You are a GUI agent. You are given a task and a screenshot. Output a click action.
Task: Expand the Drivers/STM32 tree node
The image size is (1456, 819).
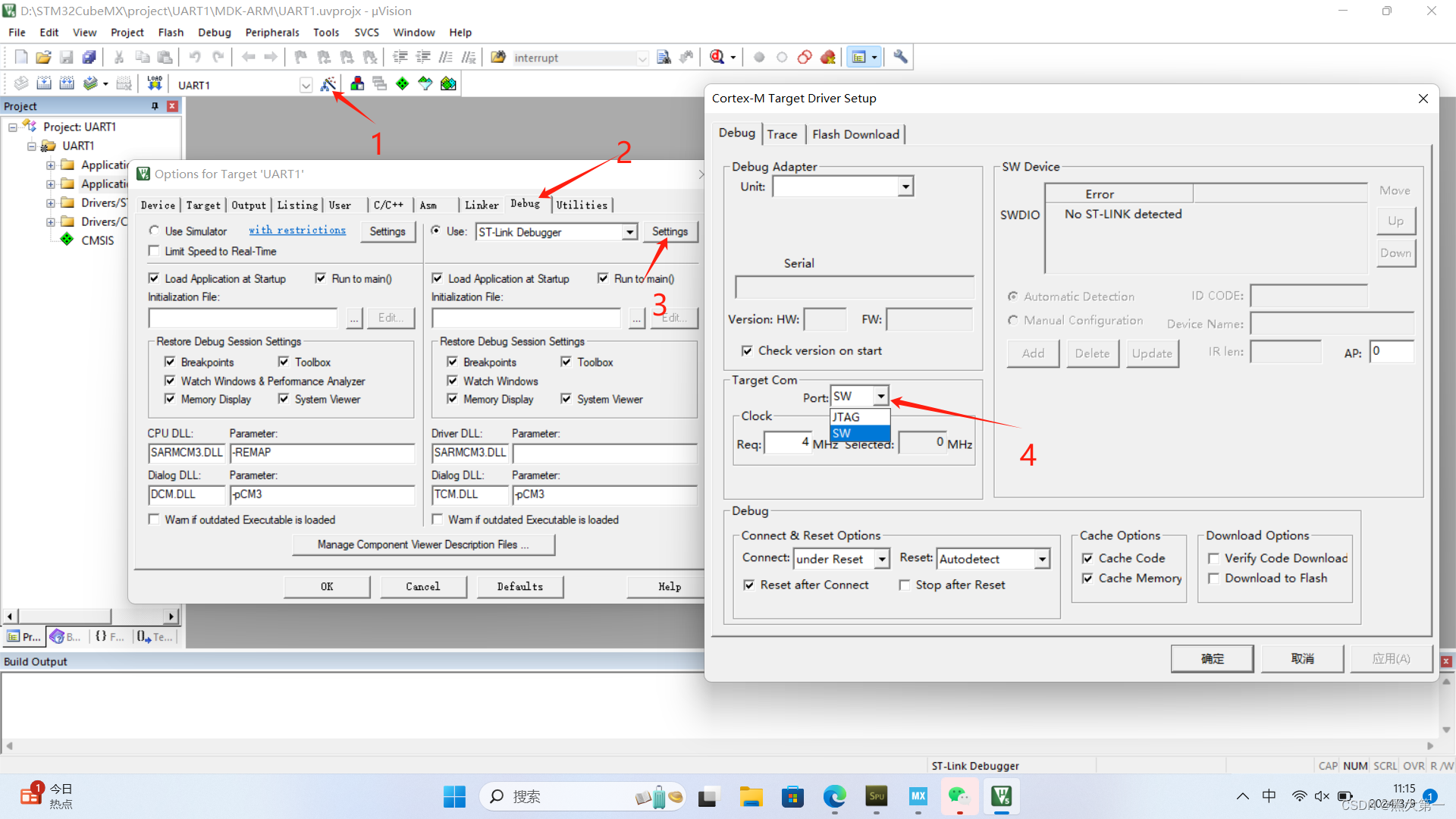[50, 202]
